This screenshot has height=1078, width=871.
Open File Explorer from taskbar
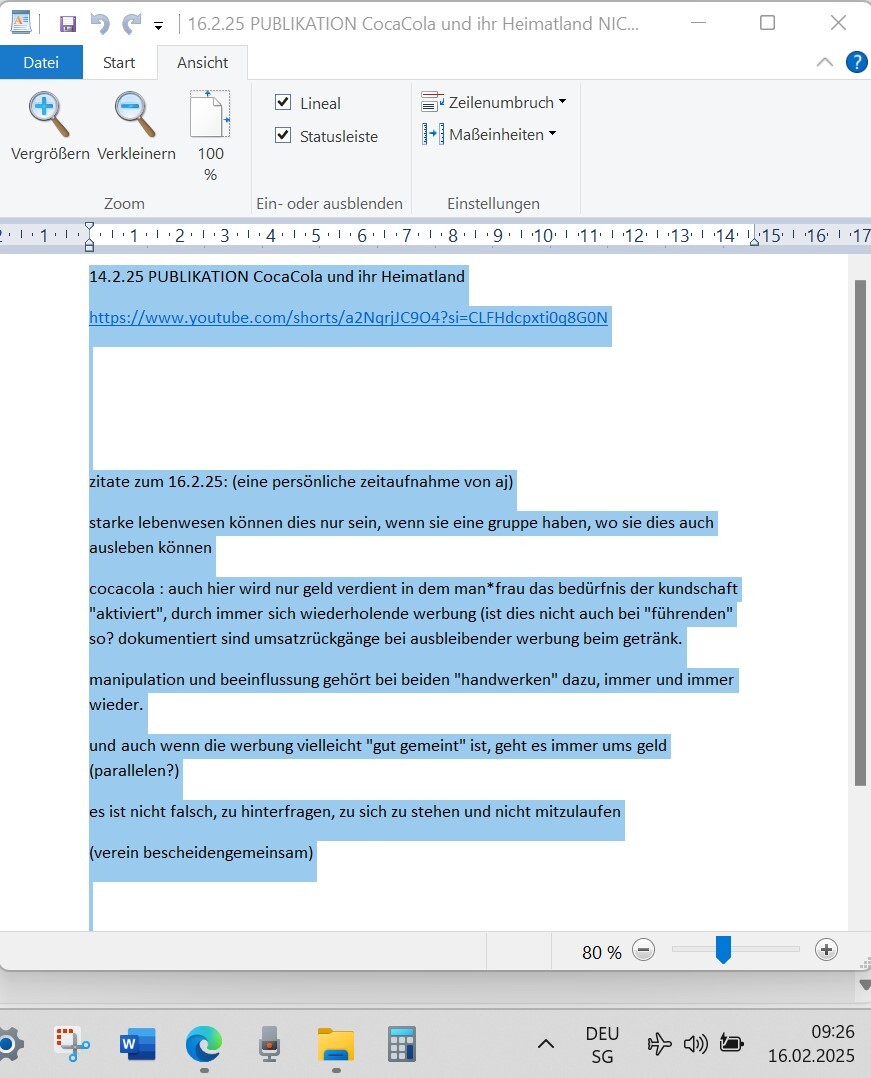(335, 1044)
